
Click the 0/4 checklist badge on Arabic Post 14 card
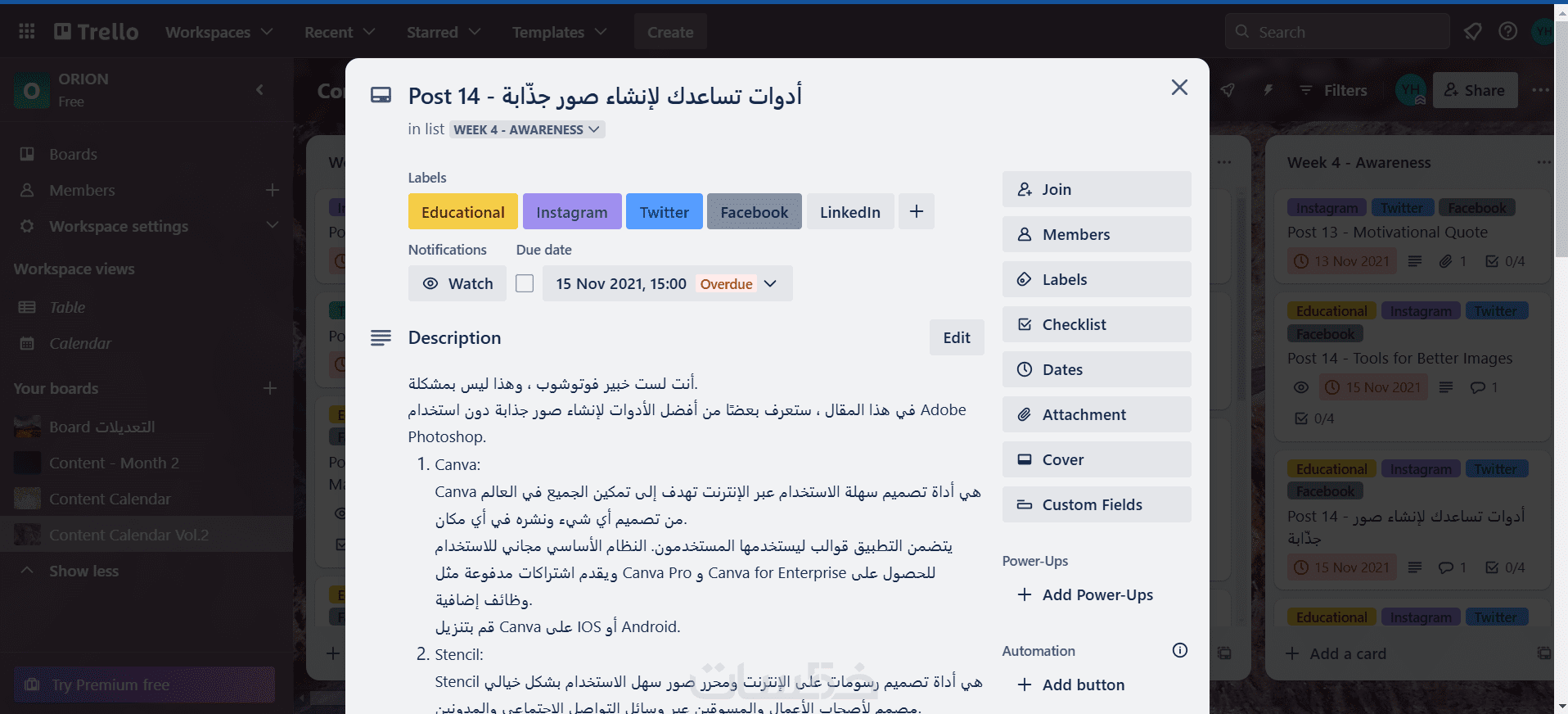(1505, 567)
